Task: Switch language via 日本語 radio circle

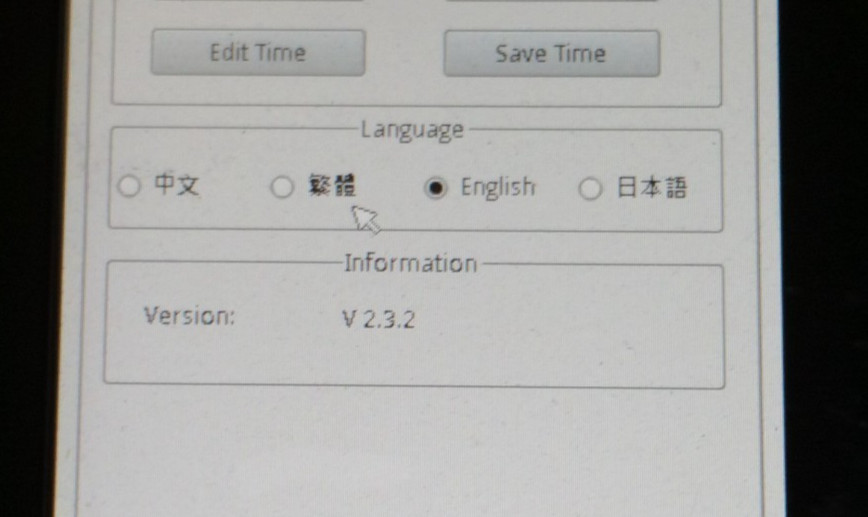Action: click(590, 188)
